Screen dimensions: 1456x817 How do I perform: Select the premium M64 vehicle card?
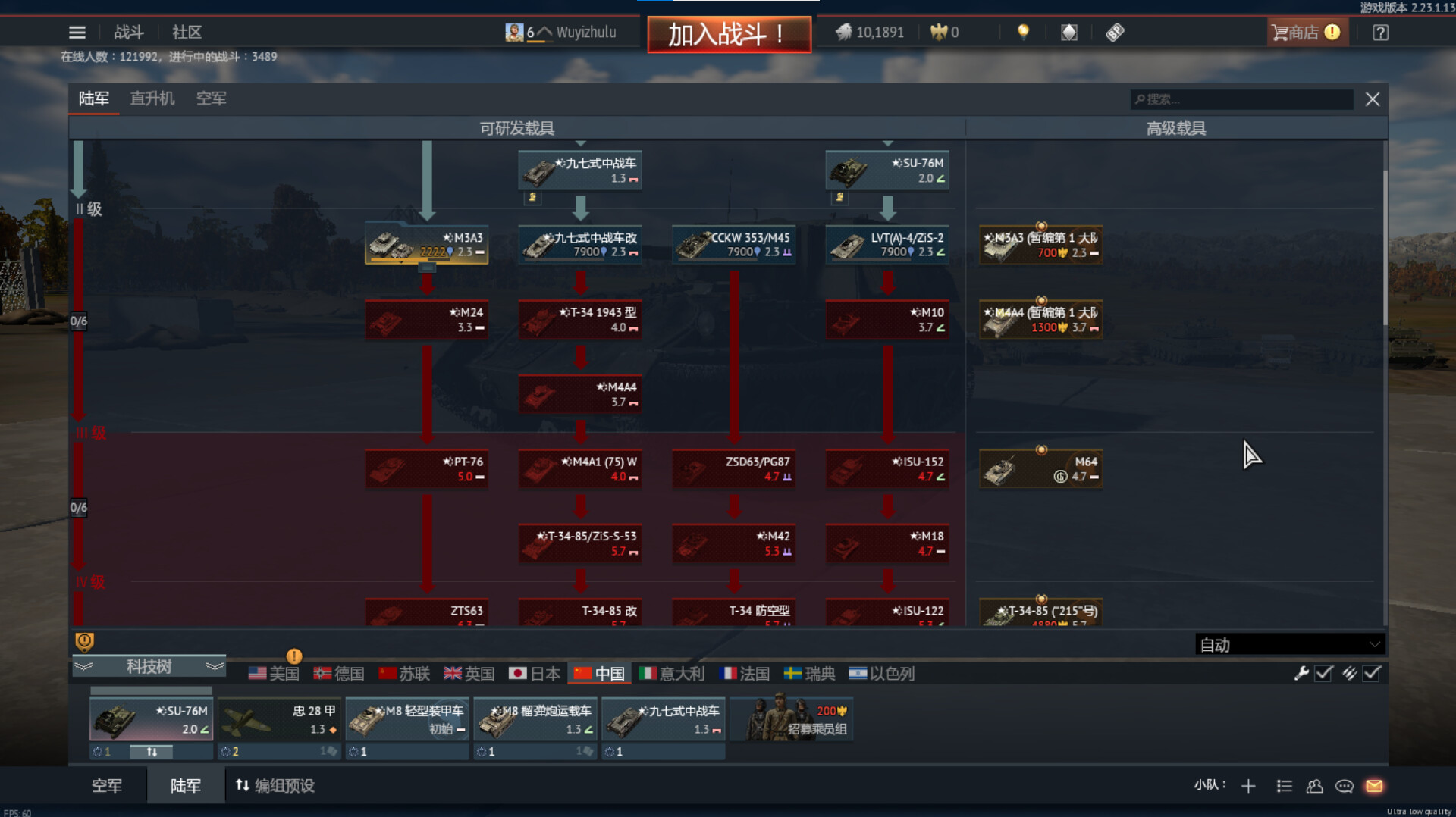[x=1040, y=468]
